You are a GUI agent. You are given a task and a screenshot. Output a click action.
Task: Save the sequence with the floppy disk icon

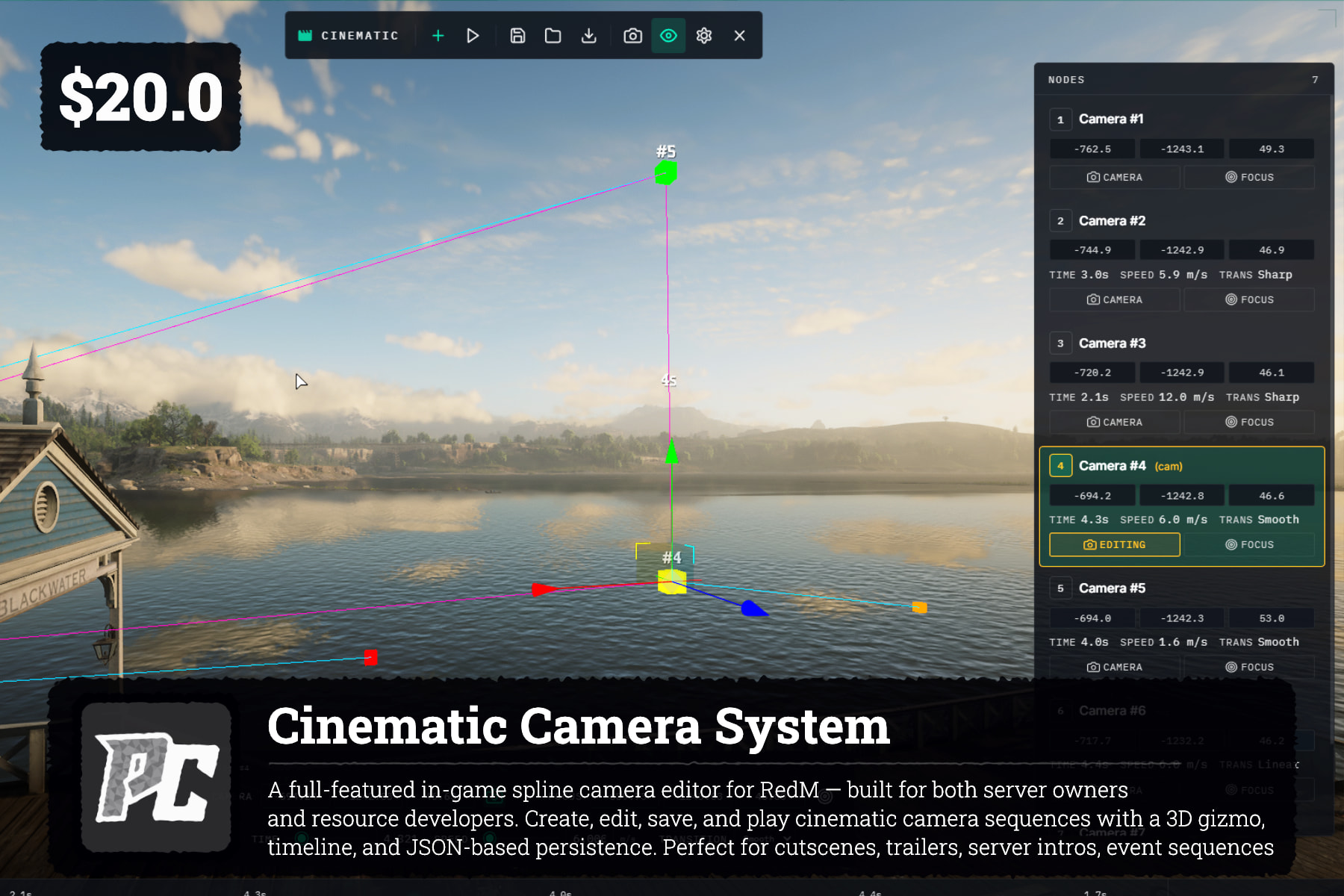517,36
